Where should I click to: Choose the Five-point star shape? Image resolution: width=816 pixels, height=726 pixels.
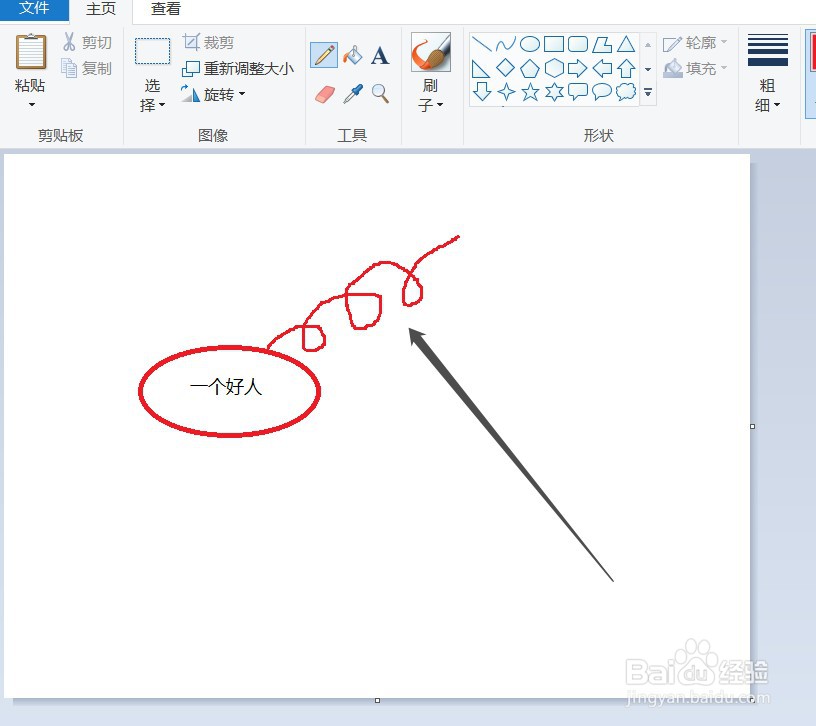(530, 92)
